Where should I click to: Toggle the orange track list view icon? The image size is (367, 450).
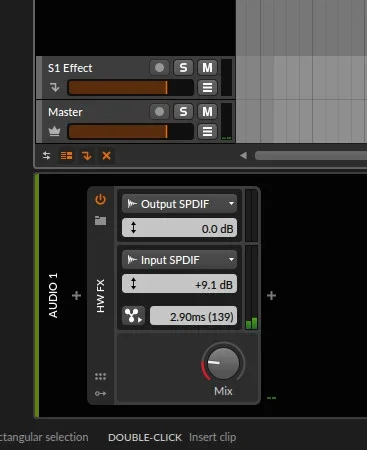[66, 156]
